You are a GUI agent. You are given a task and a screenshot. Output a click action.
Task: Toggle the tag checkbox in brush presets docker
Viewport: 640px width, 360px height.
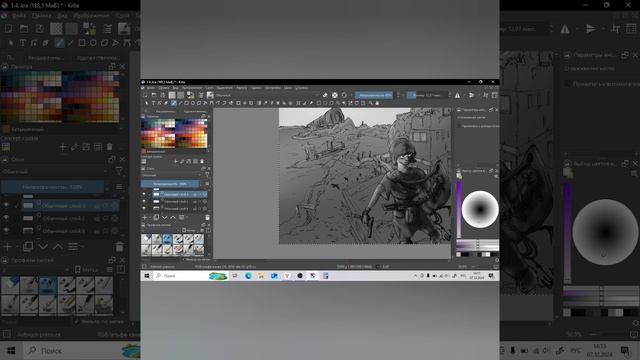pyautogui.click(x=184, y=230)
